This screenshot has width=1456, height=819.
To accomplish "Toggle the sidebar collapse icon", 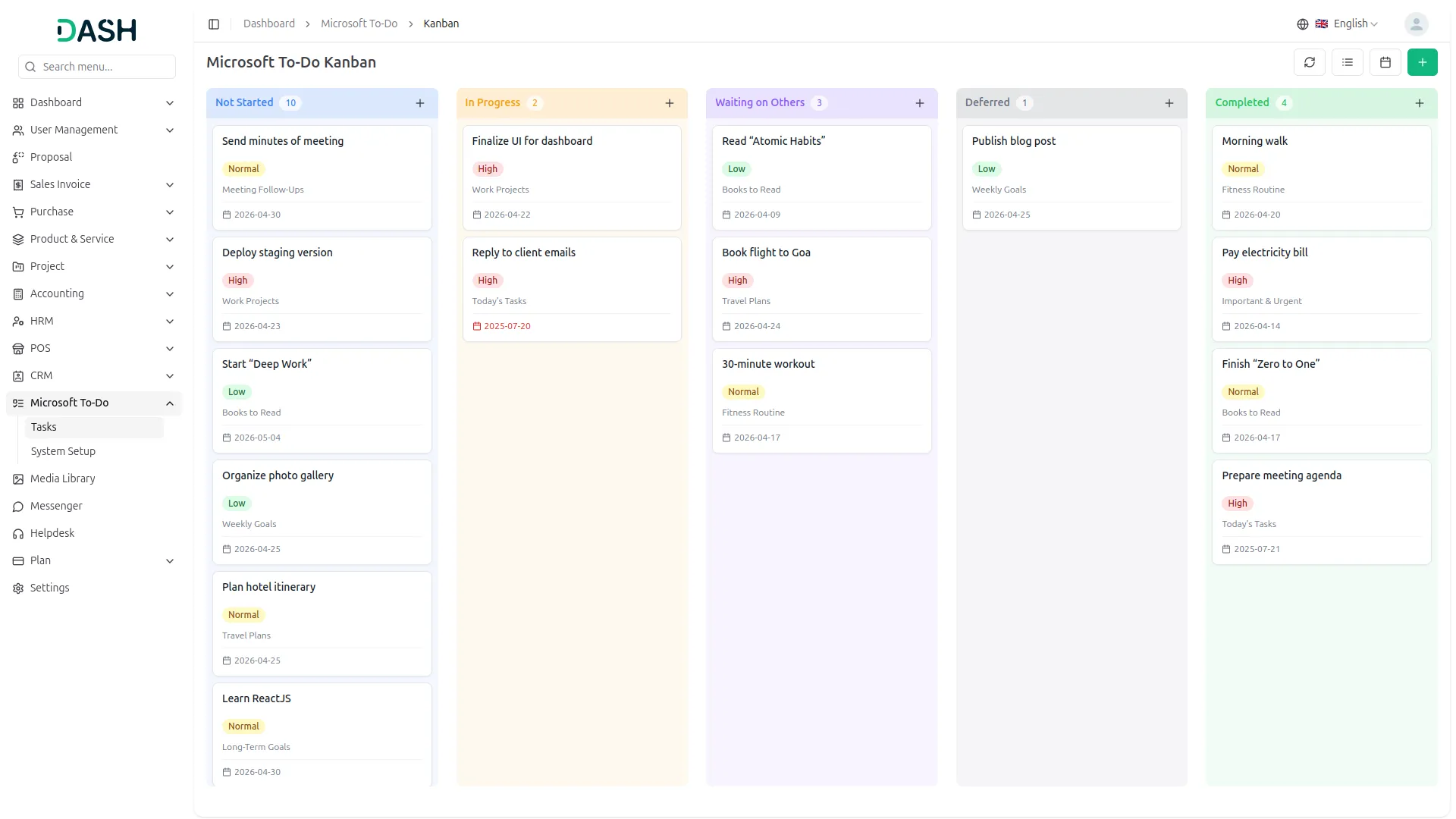I will coord(214,24).
